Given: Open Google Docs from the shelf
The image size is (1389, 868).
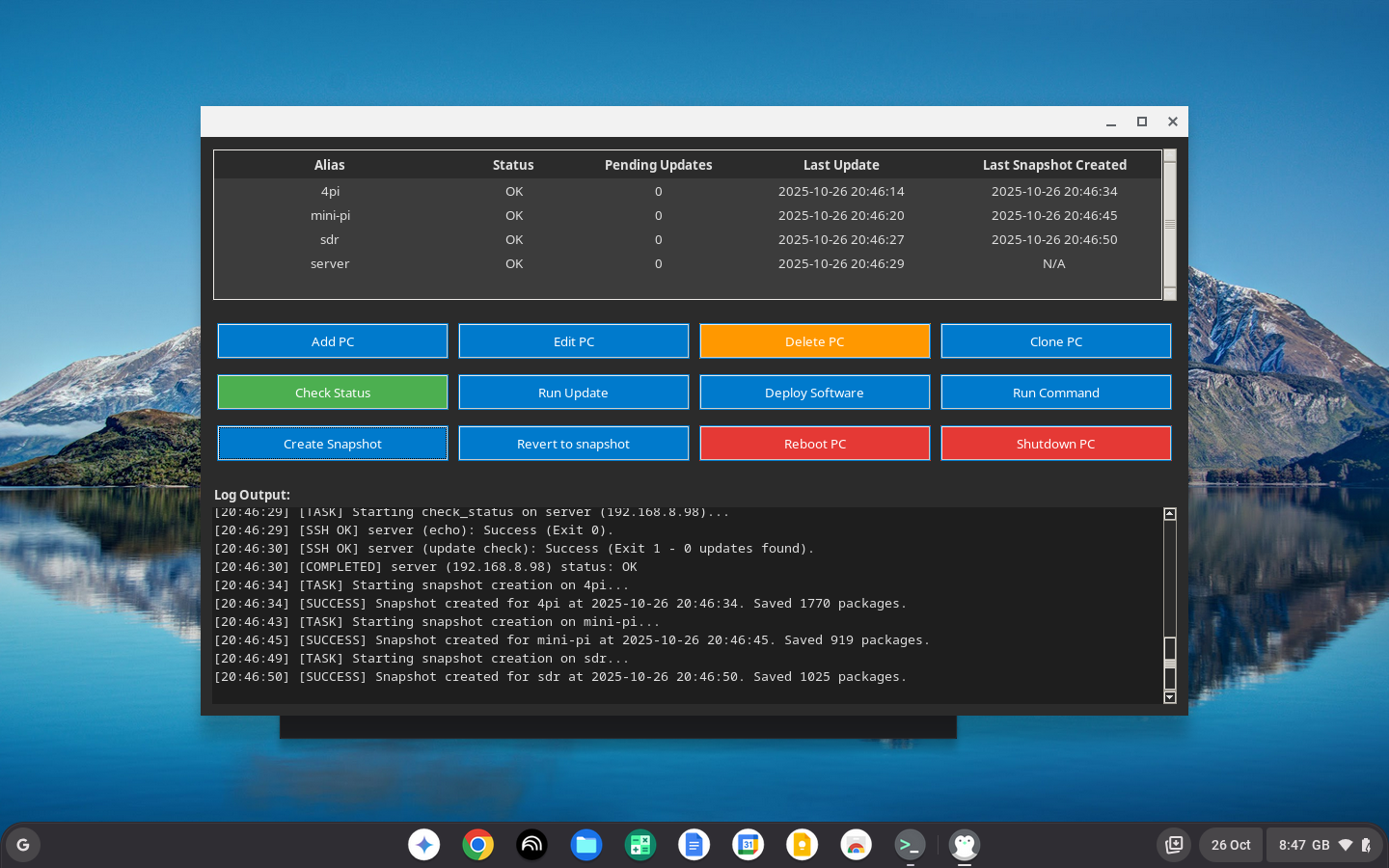Looking at the screenshot, I should (x=694, y=845).
